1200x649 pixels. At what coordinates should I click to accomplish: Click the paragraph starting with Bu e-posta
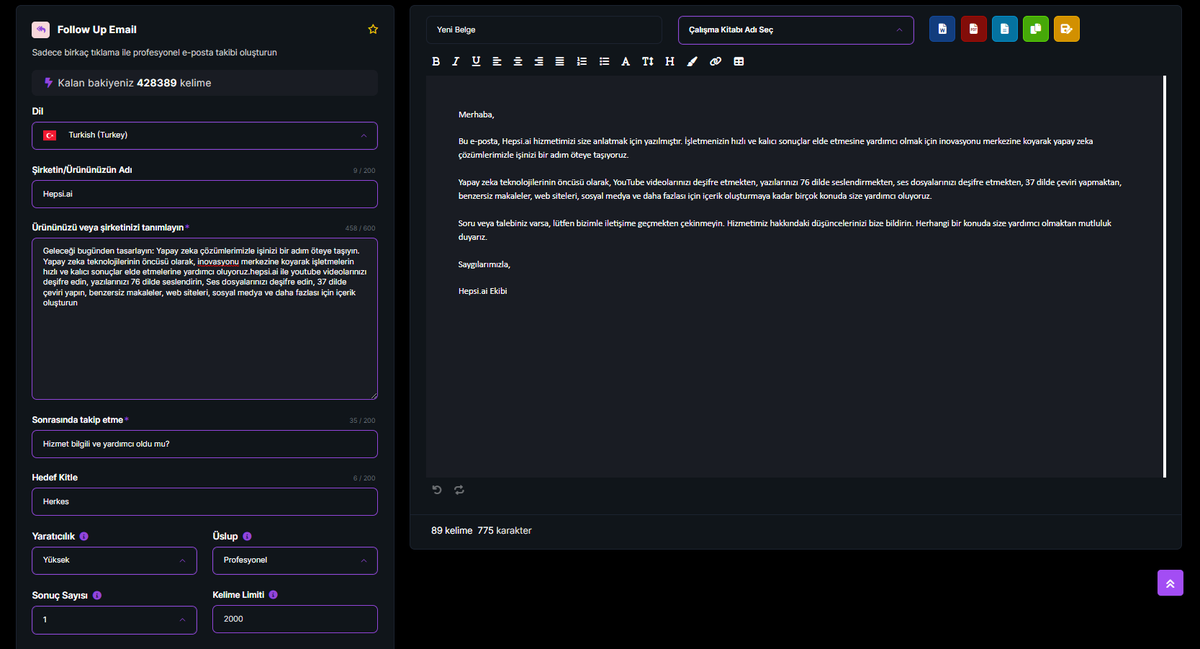776,148
